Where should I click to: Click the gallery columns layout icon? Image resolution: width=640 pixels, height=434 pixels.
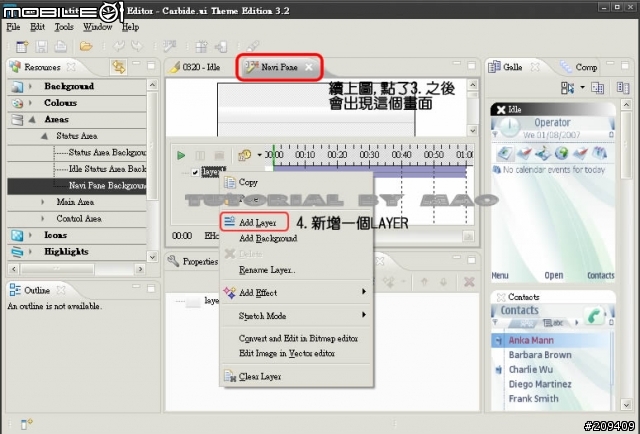click(x=623, y=87)
